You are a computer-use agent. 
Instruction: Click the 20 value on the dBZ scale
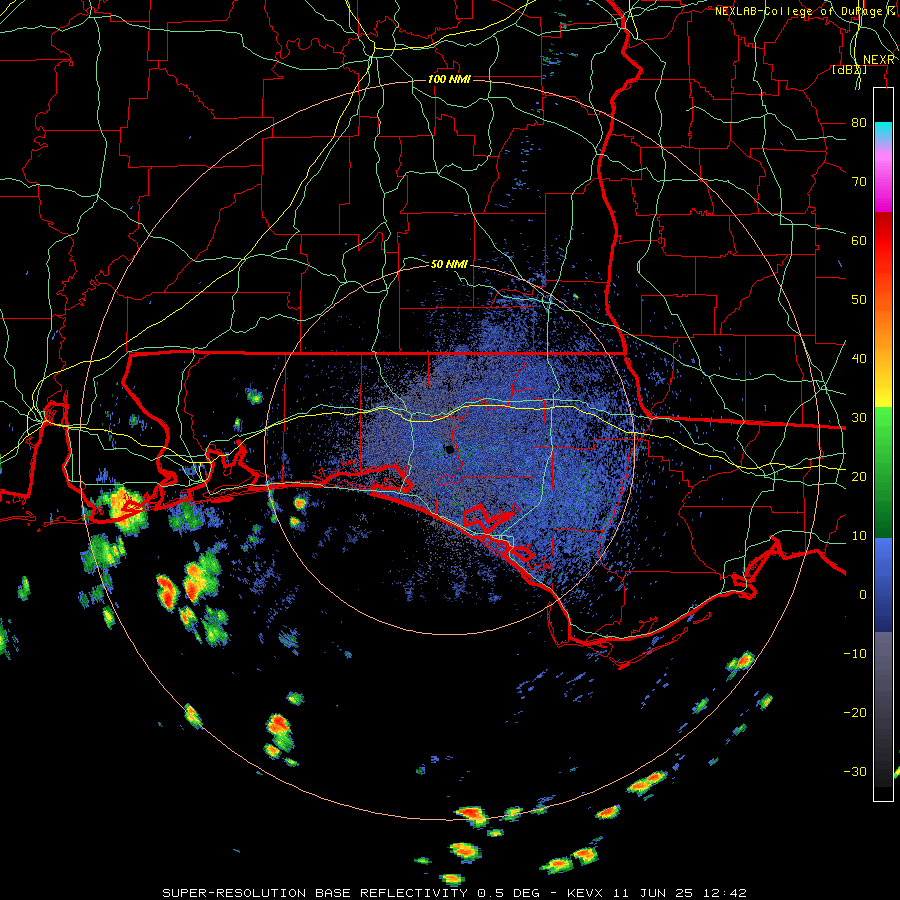(x=859, y=476)
